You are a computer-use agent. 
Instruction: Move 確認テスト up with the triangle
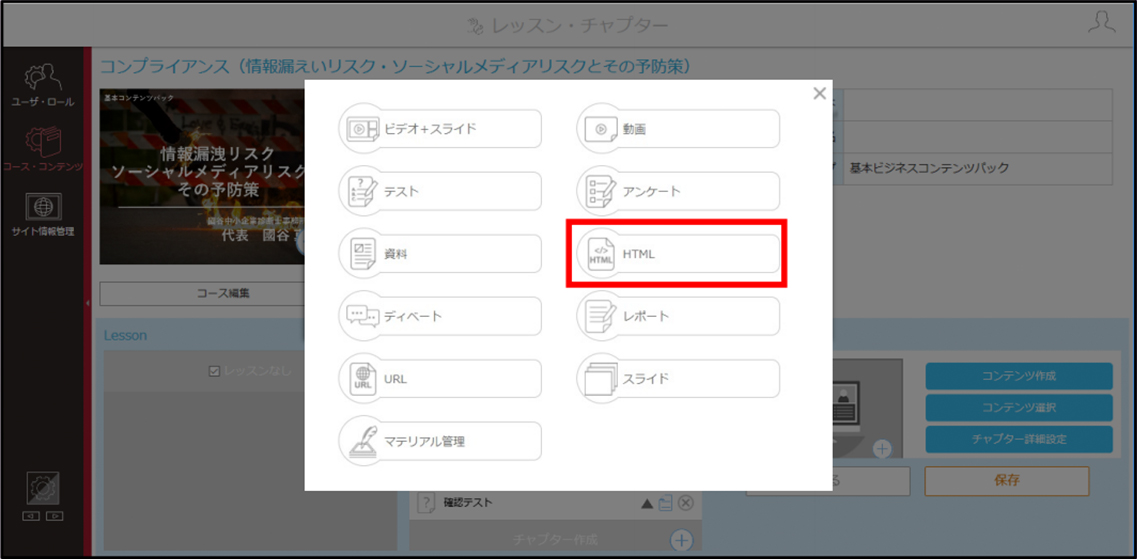(647, 503)
